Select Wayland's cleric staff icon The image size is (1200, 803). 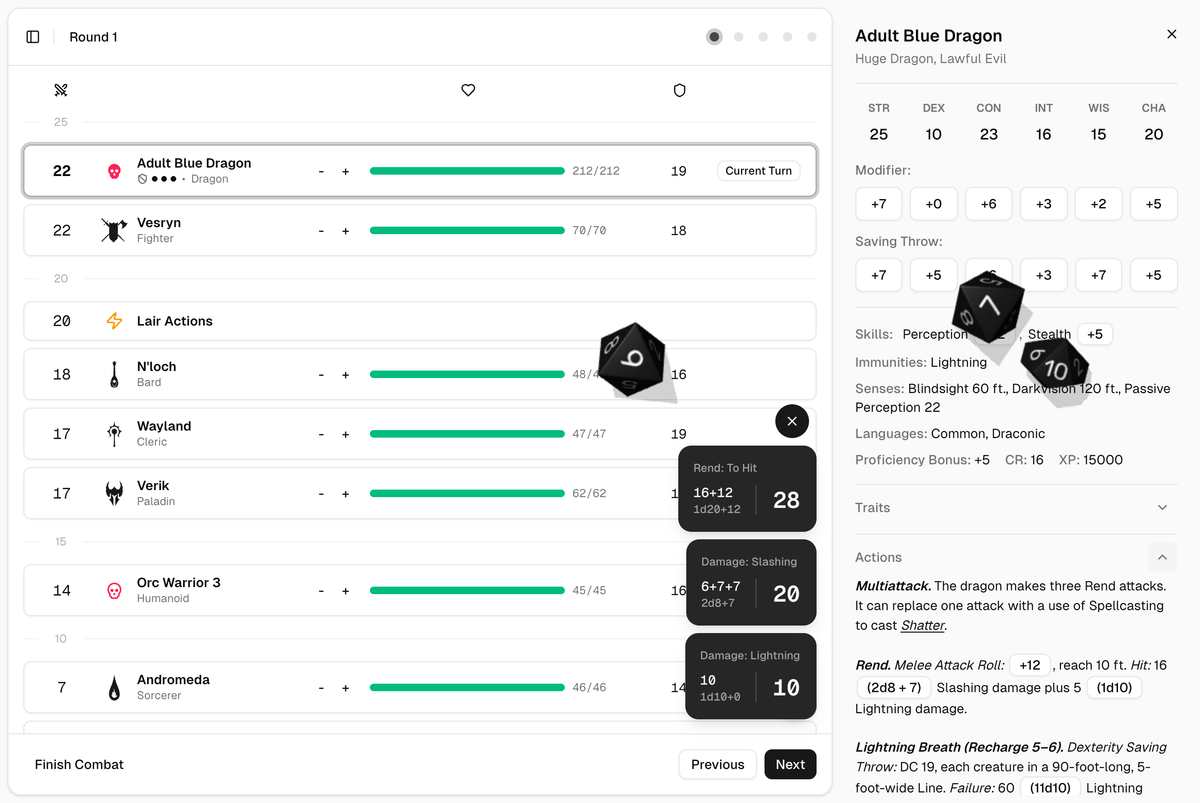[112, 433]
